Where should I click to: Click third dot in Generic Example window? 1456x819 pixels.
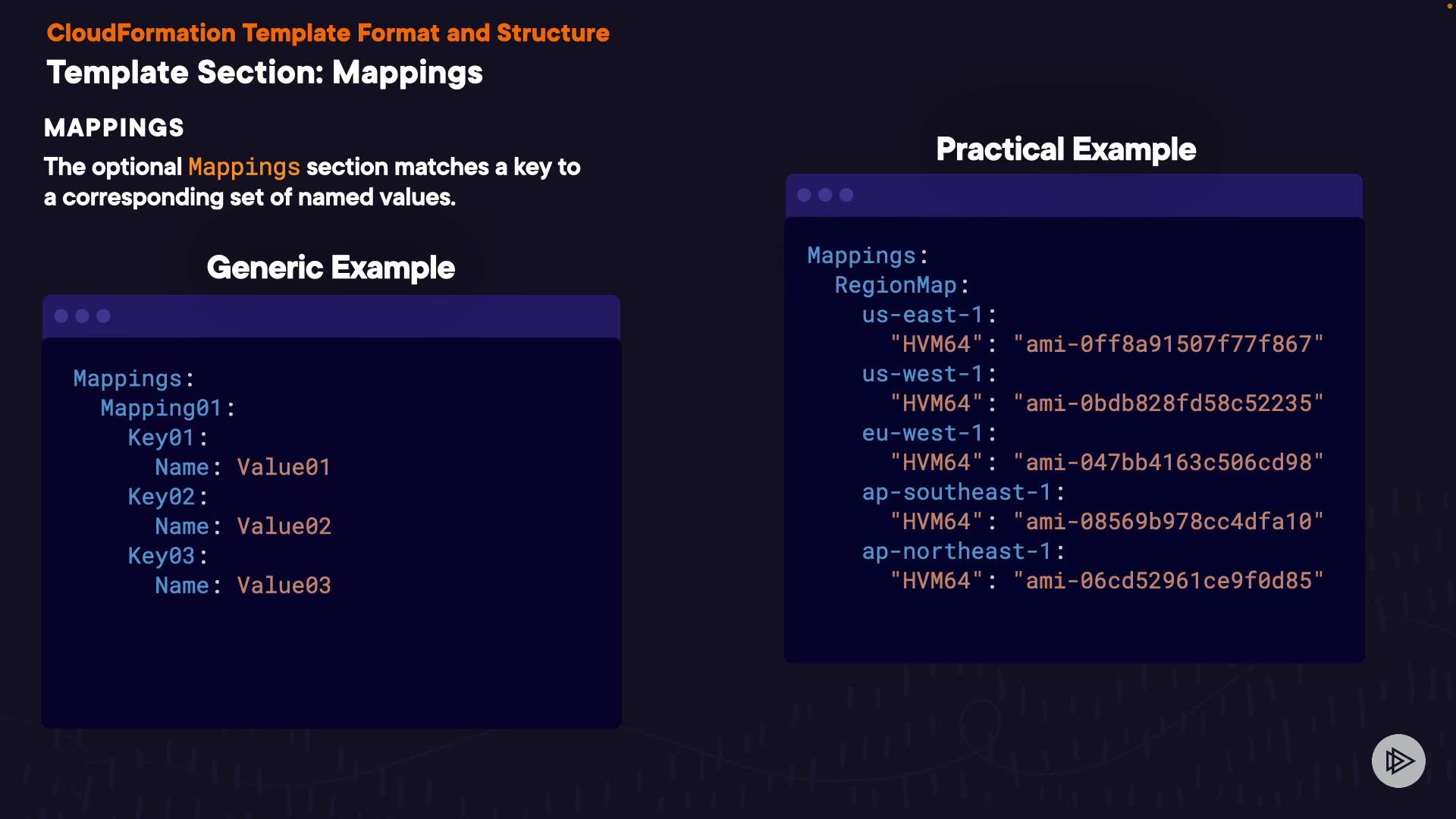104,316
